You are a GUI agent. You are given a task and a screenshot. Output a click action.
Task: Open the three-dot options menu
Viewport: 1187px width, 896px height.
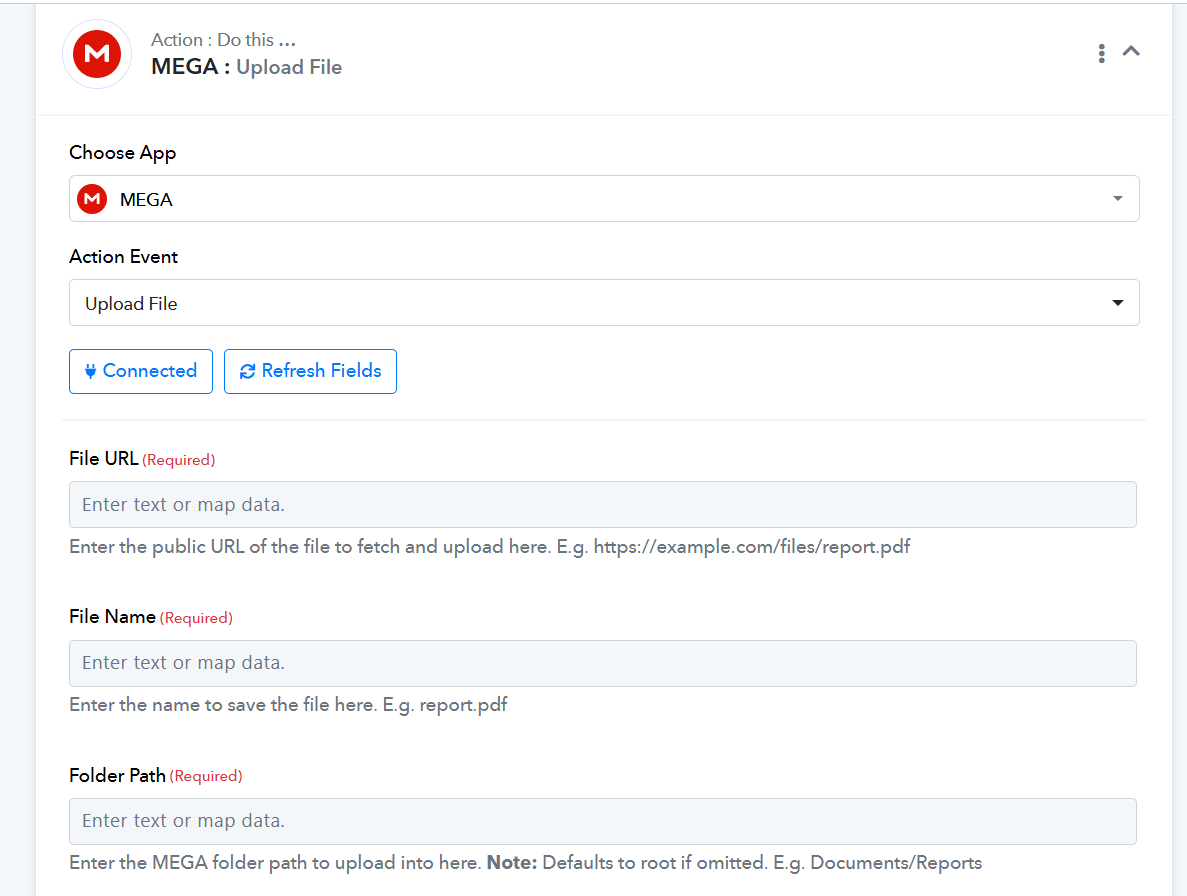tap(1101, 53)
